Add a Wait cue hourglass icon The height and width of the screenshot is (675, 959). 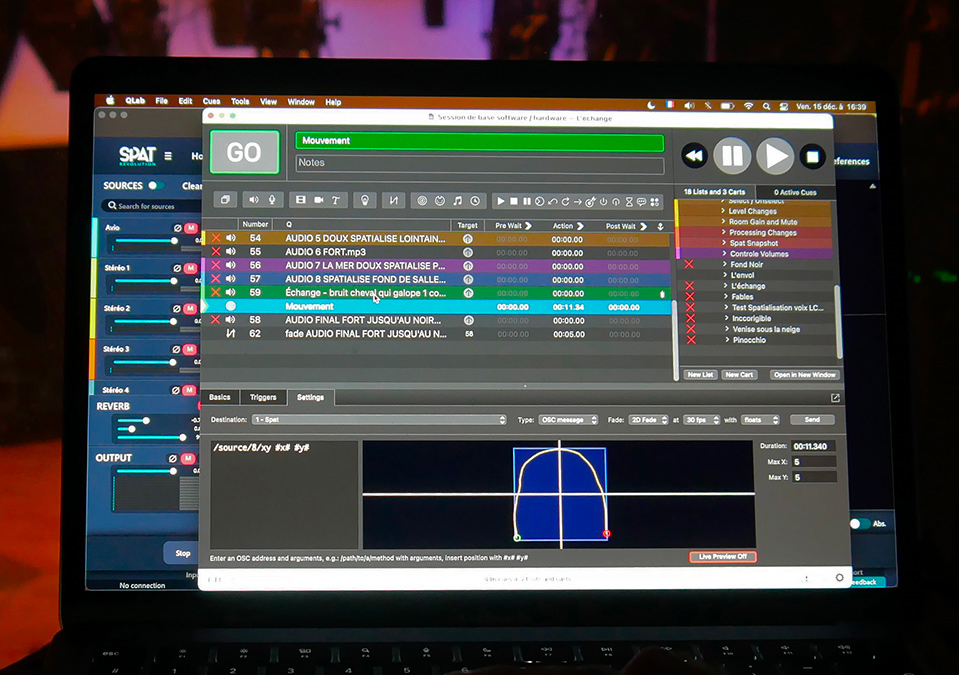tap(629, 202)
